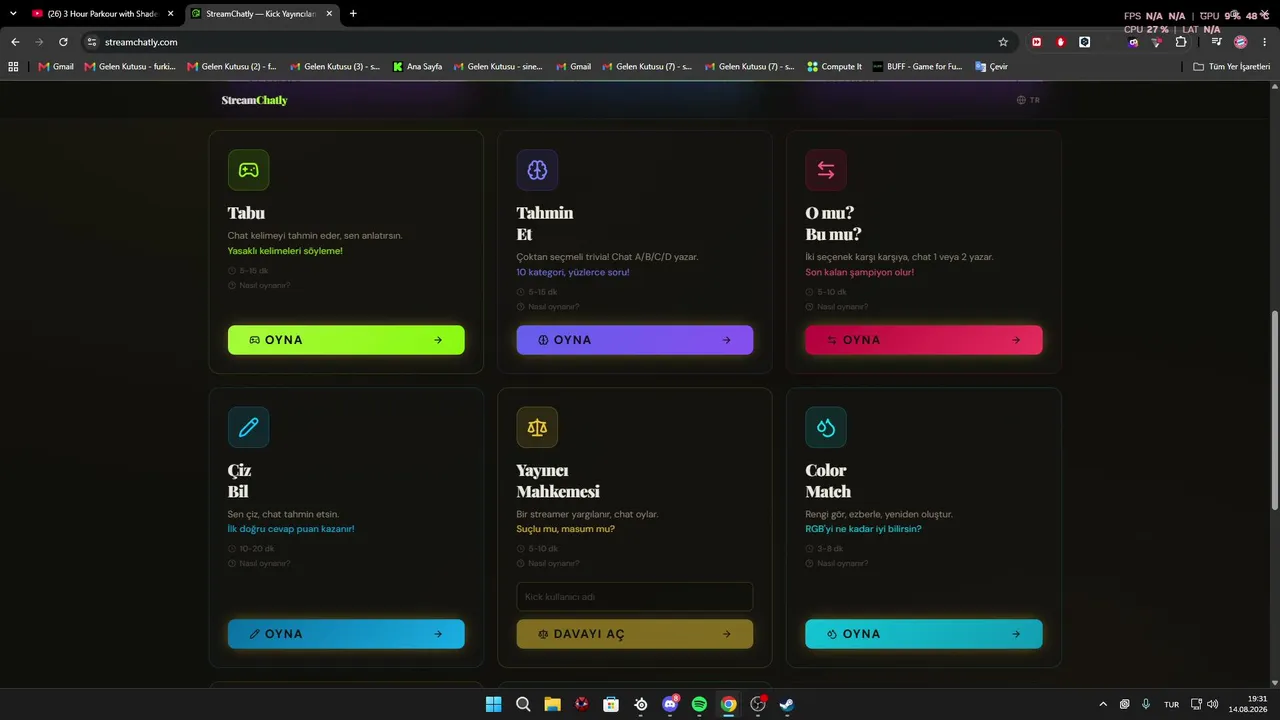Open the Çevir bookmark
This screenshot has width=1280, height=720.
coord(990,67)
